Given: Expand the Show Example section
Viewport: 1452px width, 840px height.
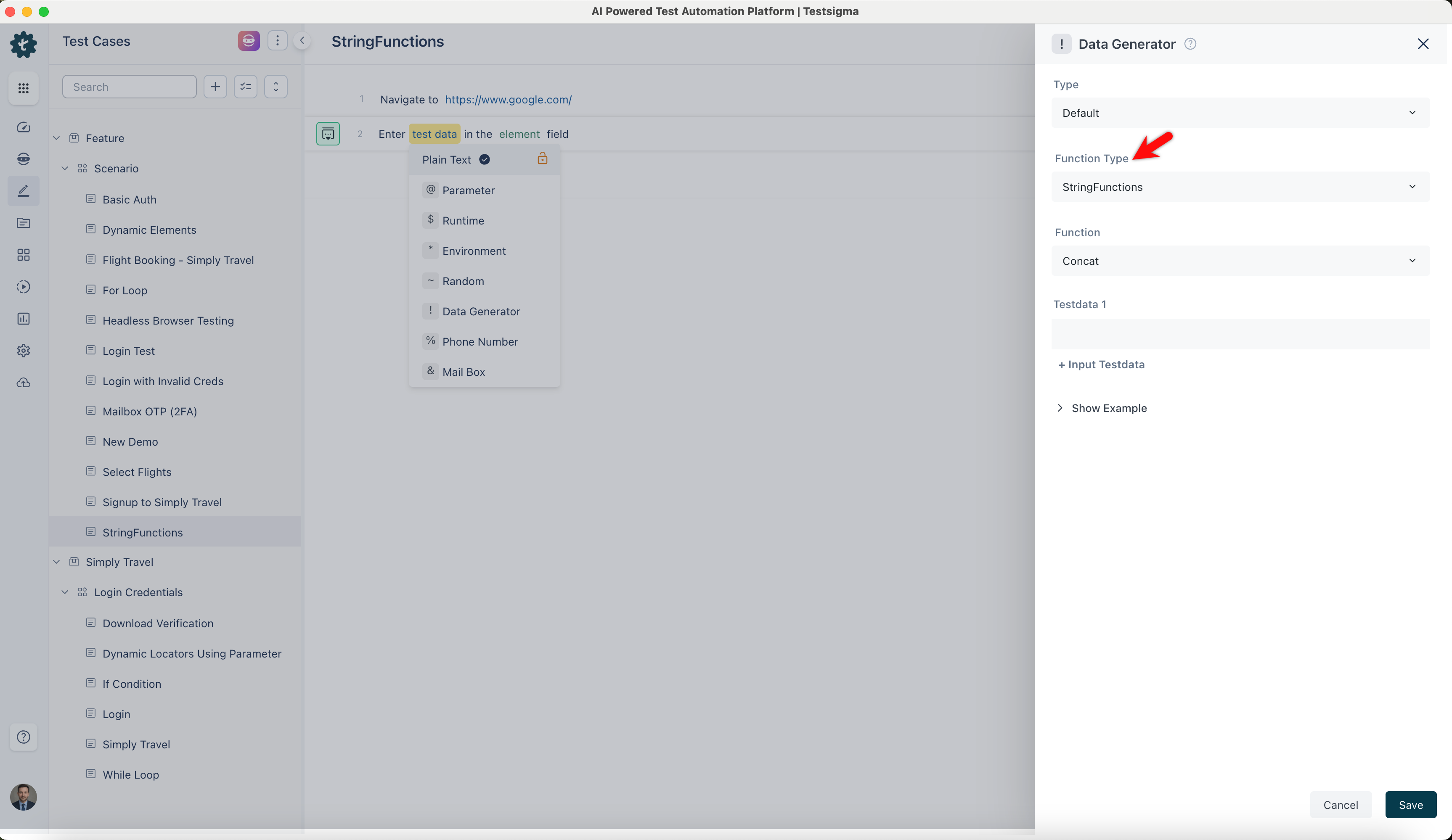Looking at the screenshot, I should [1102, 408].
